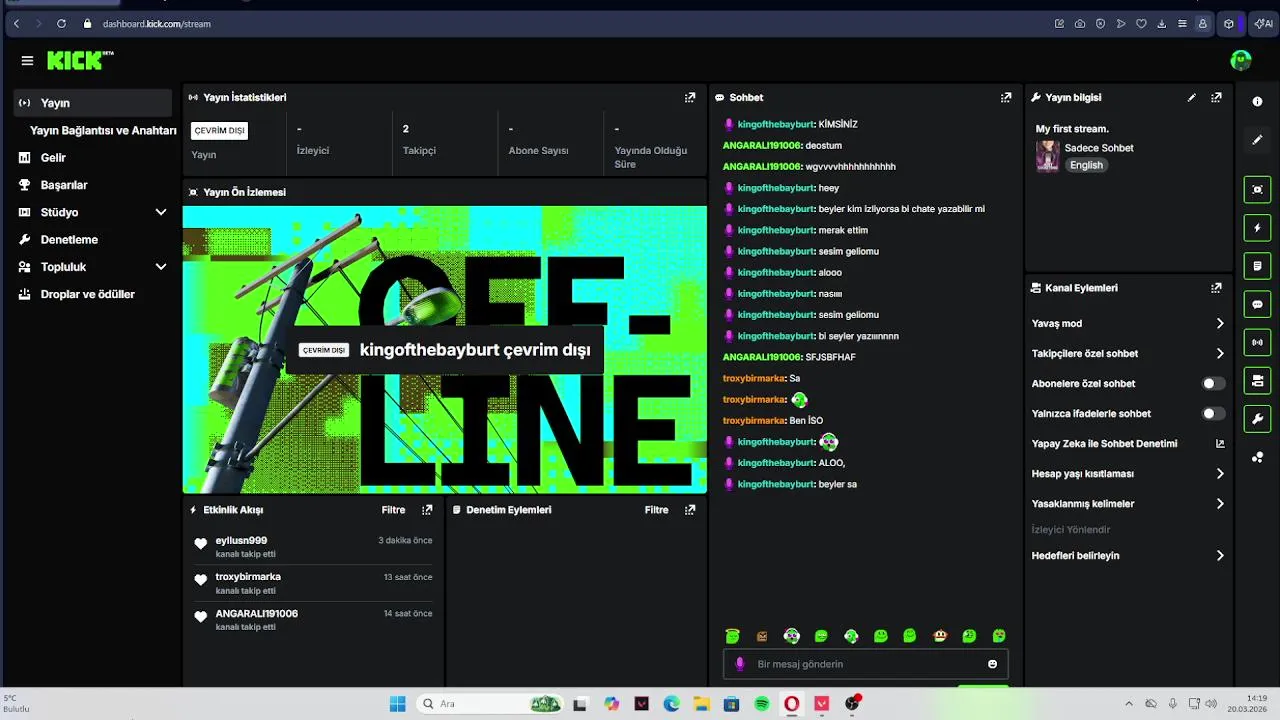Enable Yalnızca ifadelerle sohbet toggle
1280x720 pixels.
[1213, 413]
